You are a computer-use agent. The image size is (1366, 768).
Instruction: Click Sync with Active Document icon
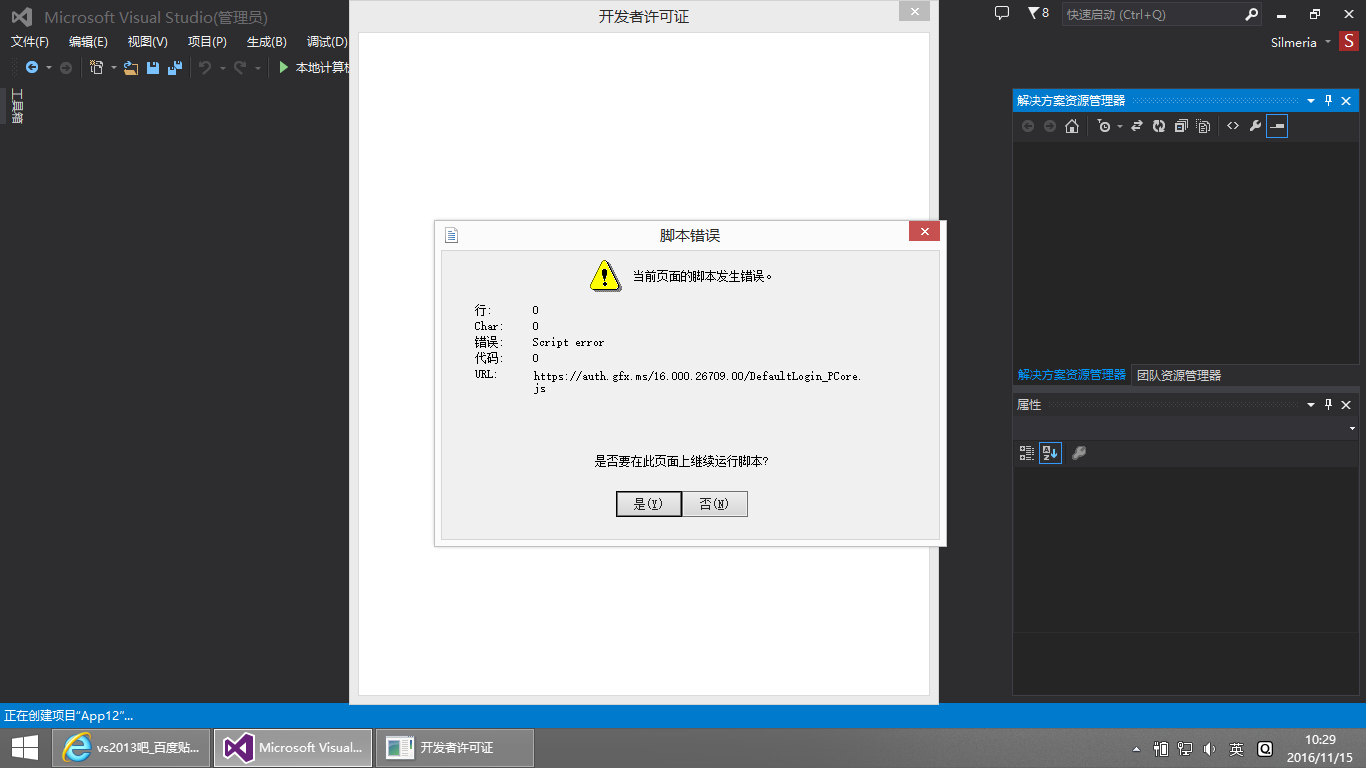pyautogui.click(x=1137, y=126)
